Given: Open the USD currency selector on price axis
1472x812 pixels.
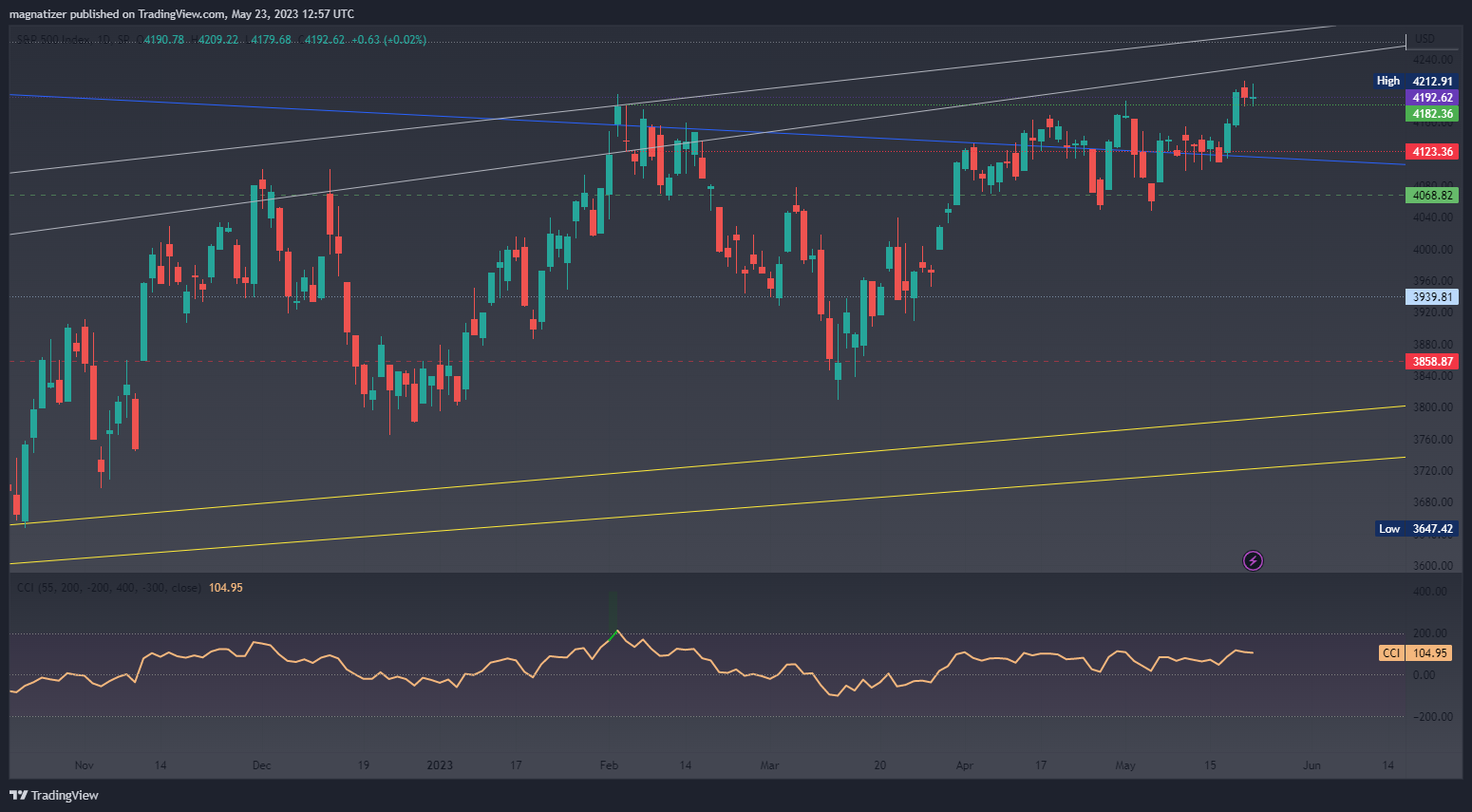Looking at the screenshot, I should (x=1425, y=39).
